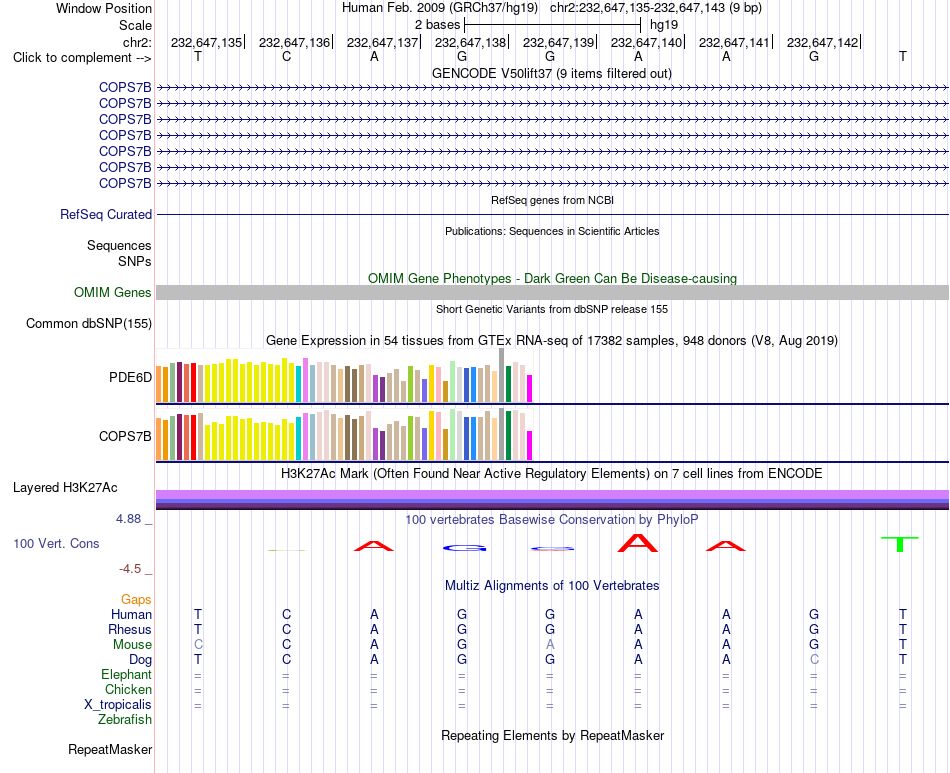Click the tall gray bar in PDE6D chart
Screen dimensions: 950x773
(x=502, y=375)
